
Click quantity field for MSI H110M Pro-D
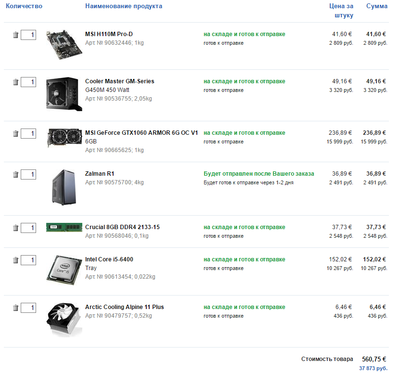coord(28,35)
